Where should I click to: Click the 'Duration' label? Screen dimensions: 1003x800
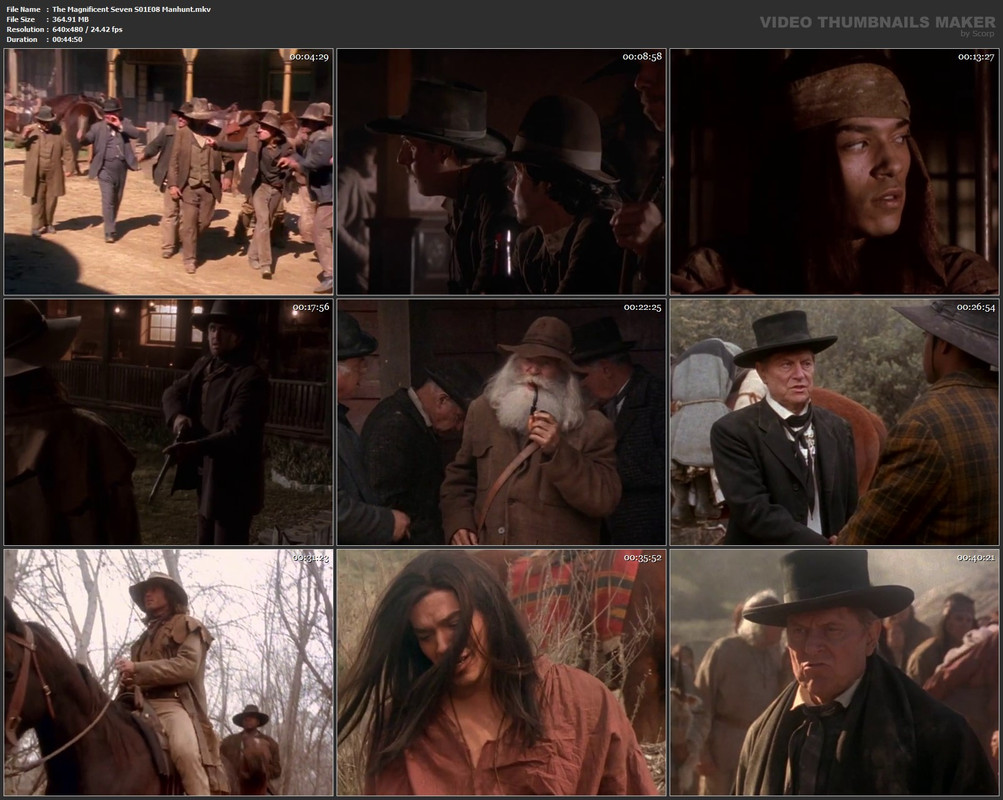click(22, 40)
